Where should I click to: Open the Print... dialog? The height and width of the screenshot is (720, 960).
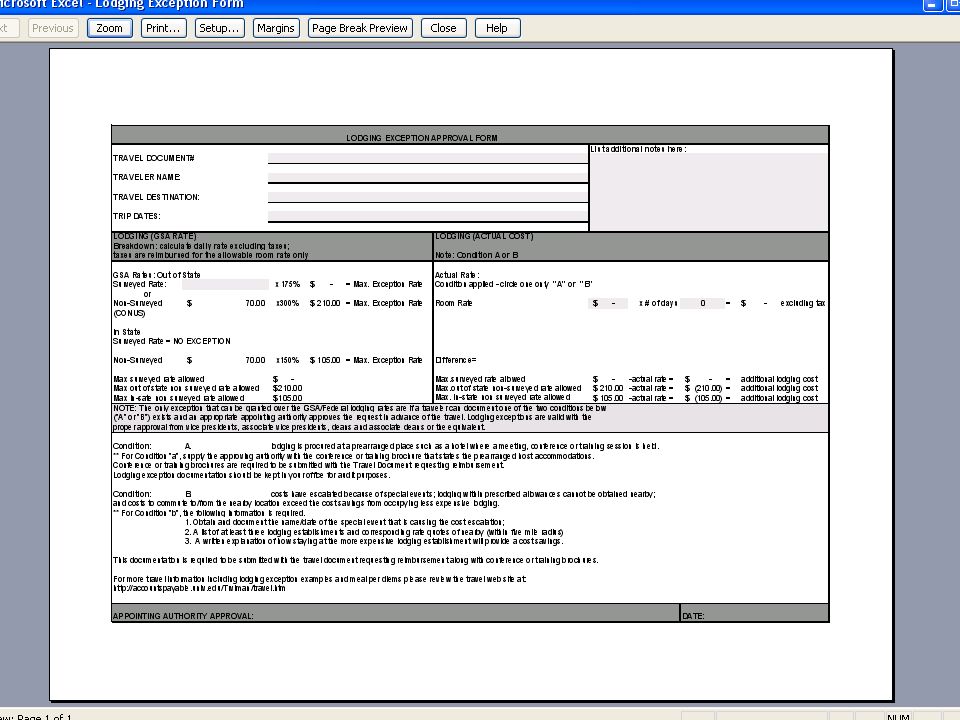click(x=163, y=28)
